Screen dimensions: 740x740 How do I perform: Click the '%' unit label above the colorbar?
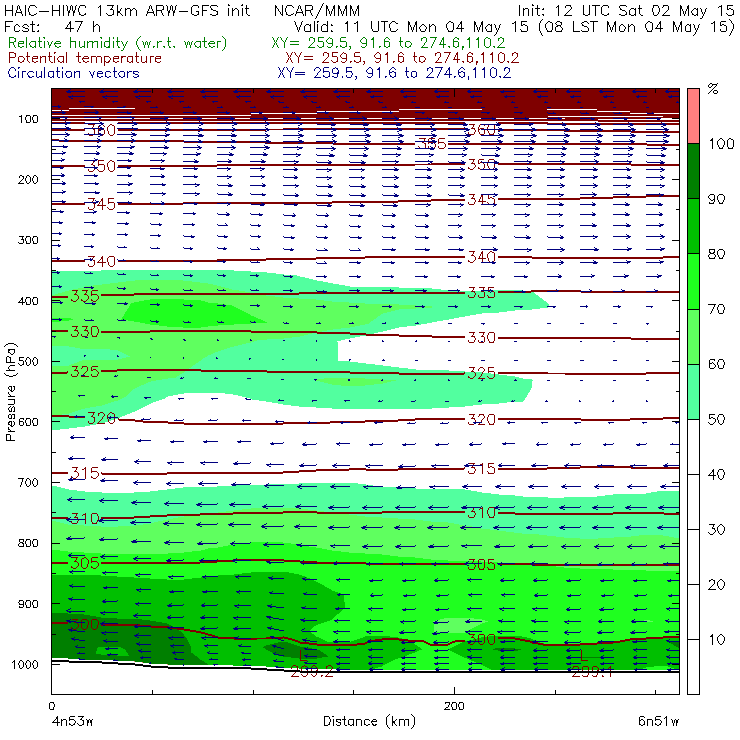(x=713, y=89)
